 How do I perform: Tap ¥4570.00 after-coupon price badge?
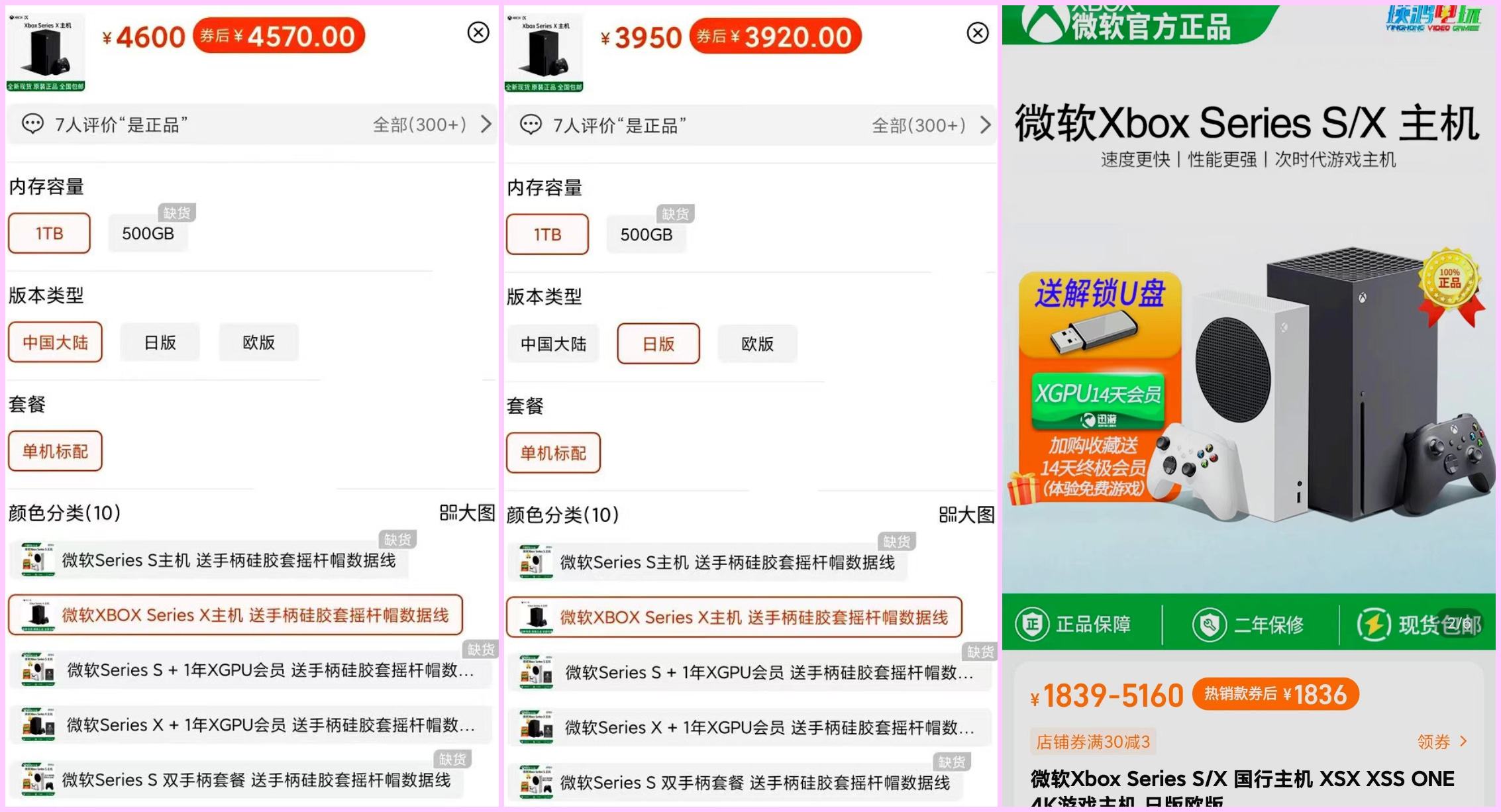pyautogui.click(x=279, y=36)
